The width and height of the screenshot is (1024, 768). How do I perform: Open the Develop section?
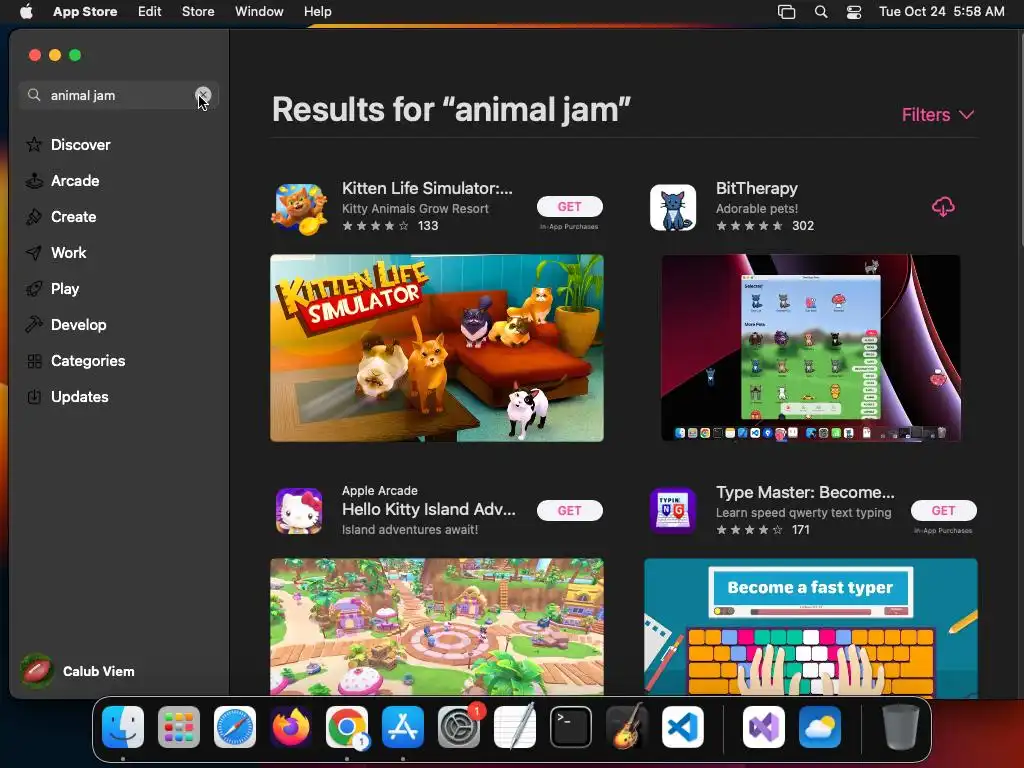click(x=78, y=324)
